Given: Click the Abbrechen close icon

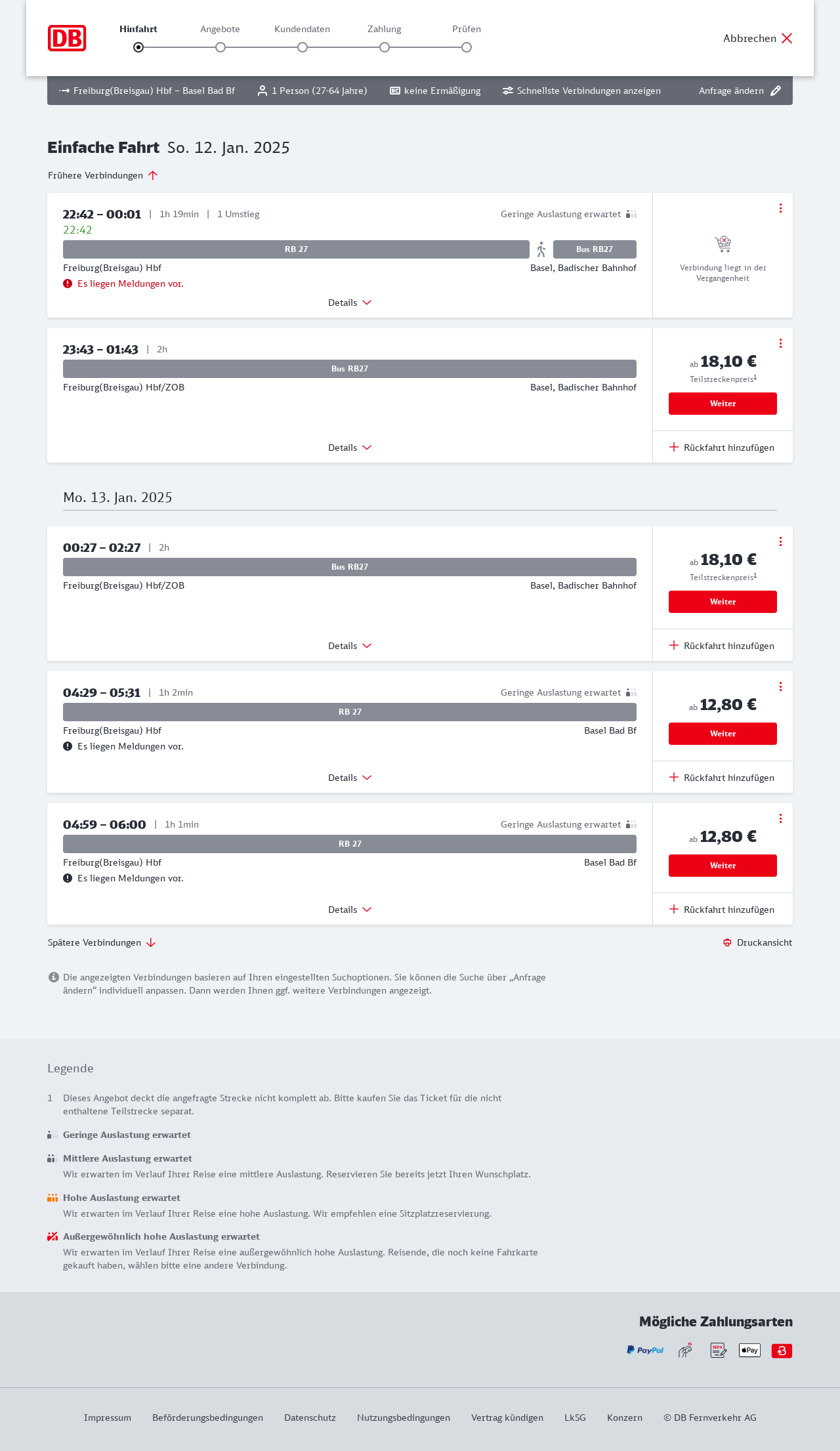Looking at the screenshot, I should click(787, 38).
